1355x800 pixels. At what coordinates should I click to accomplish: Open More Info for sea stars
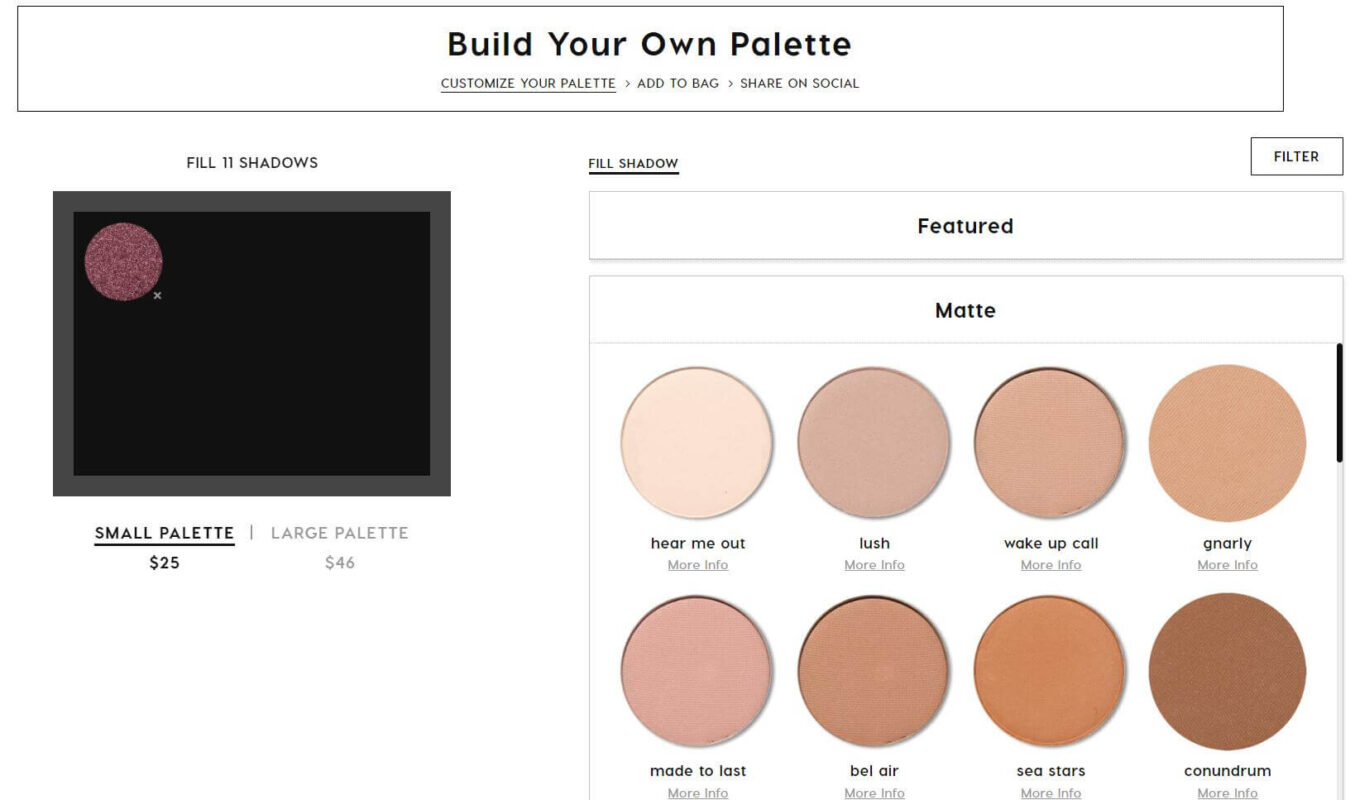(1051, 793)
